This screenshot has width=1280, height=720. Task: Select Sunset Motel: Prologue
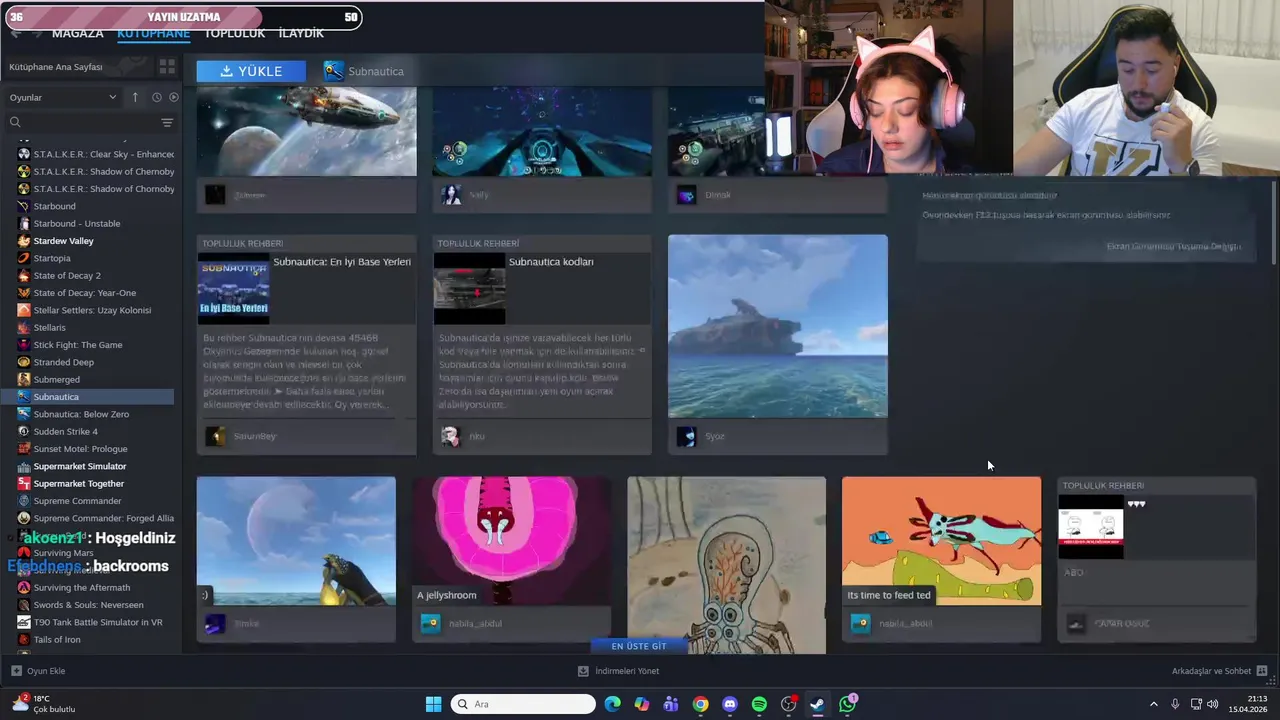tap(80, 449)
